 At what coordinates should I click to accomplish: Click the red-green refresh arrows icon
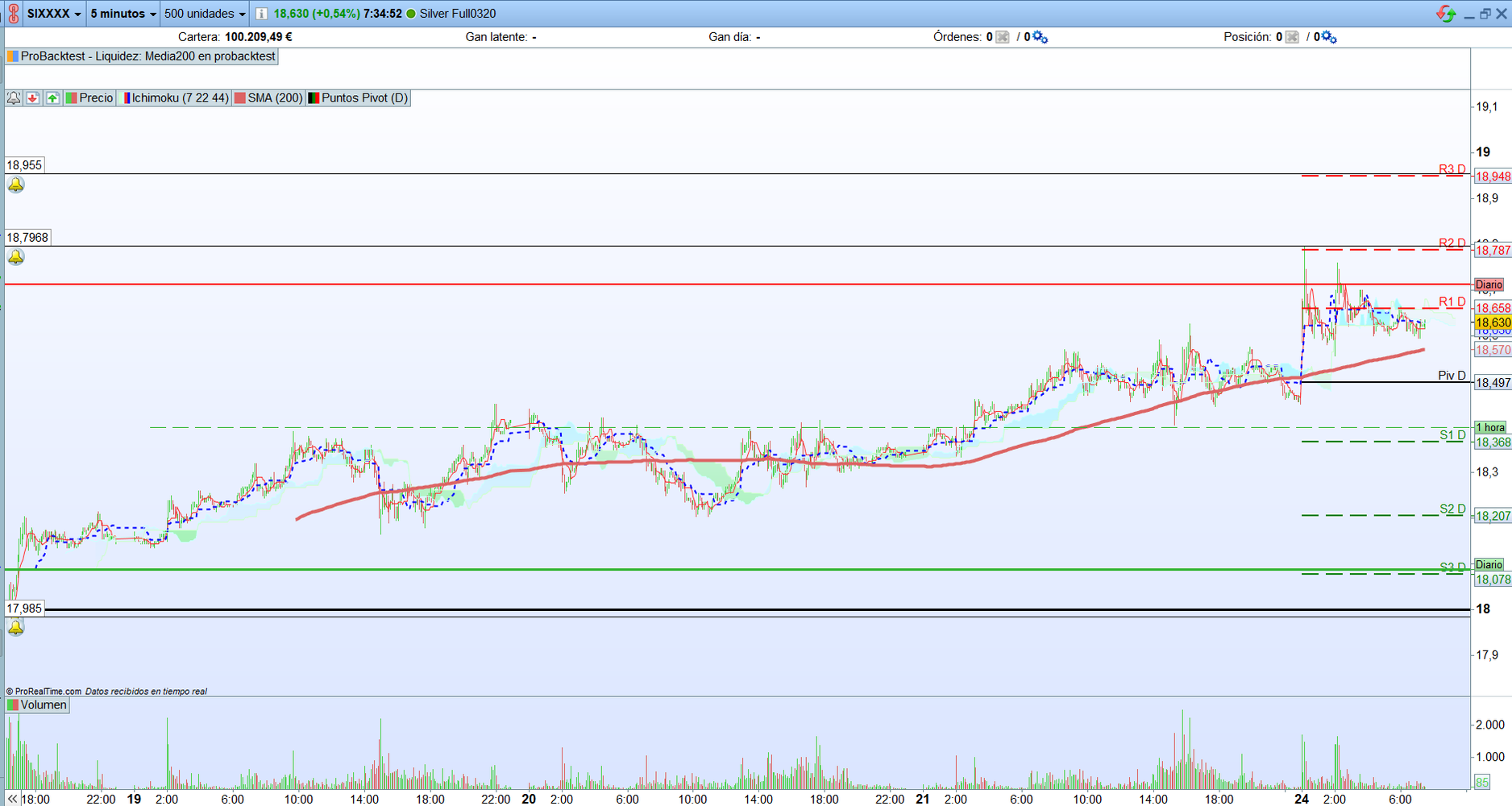click(1446, 14)
